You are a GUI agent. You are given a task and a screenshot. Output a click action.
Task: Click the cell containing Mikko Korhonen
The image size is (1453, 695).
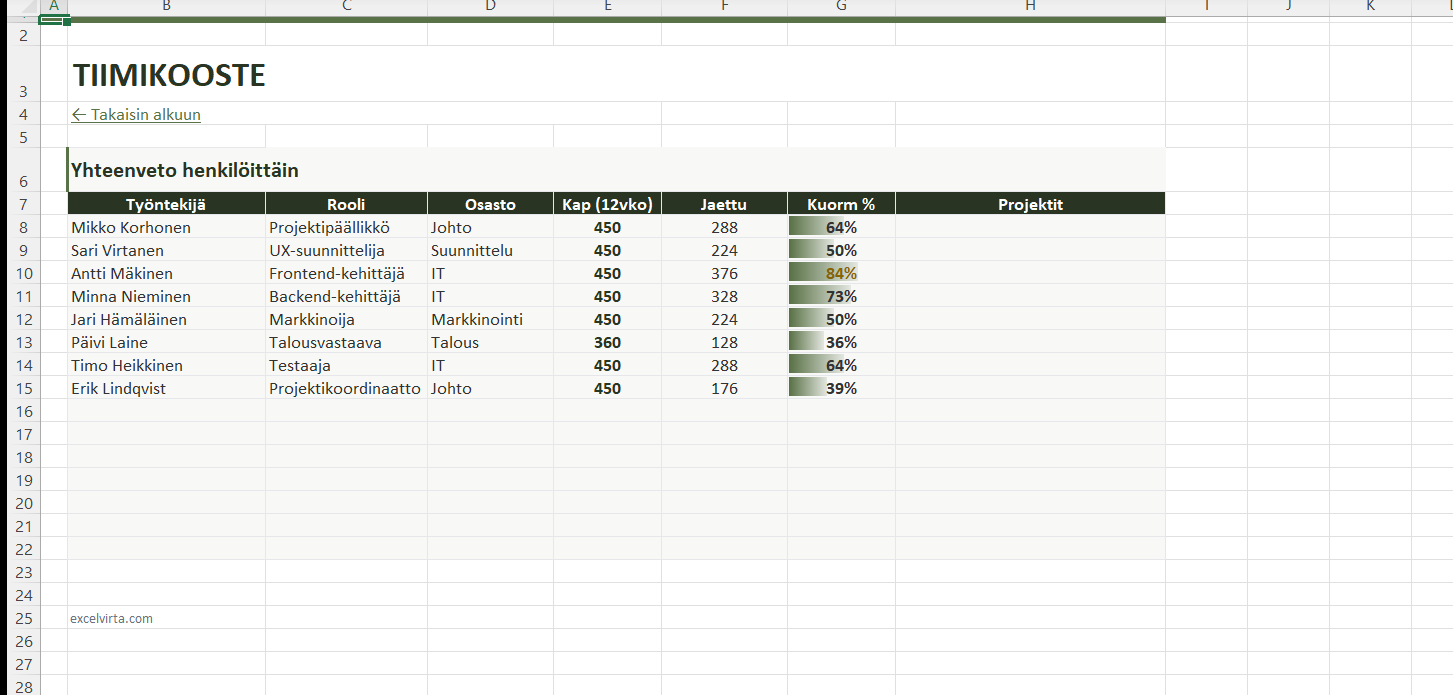point(131,228)
